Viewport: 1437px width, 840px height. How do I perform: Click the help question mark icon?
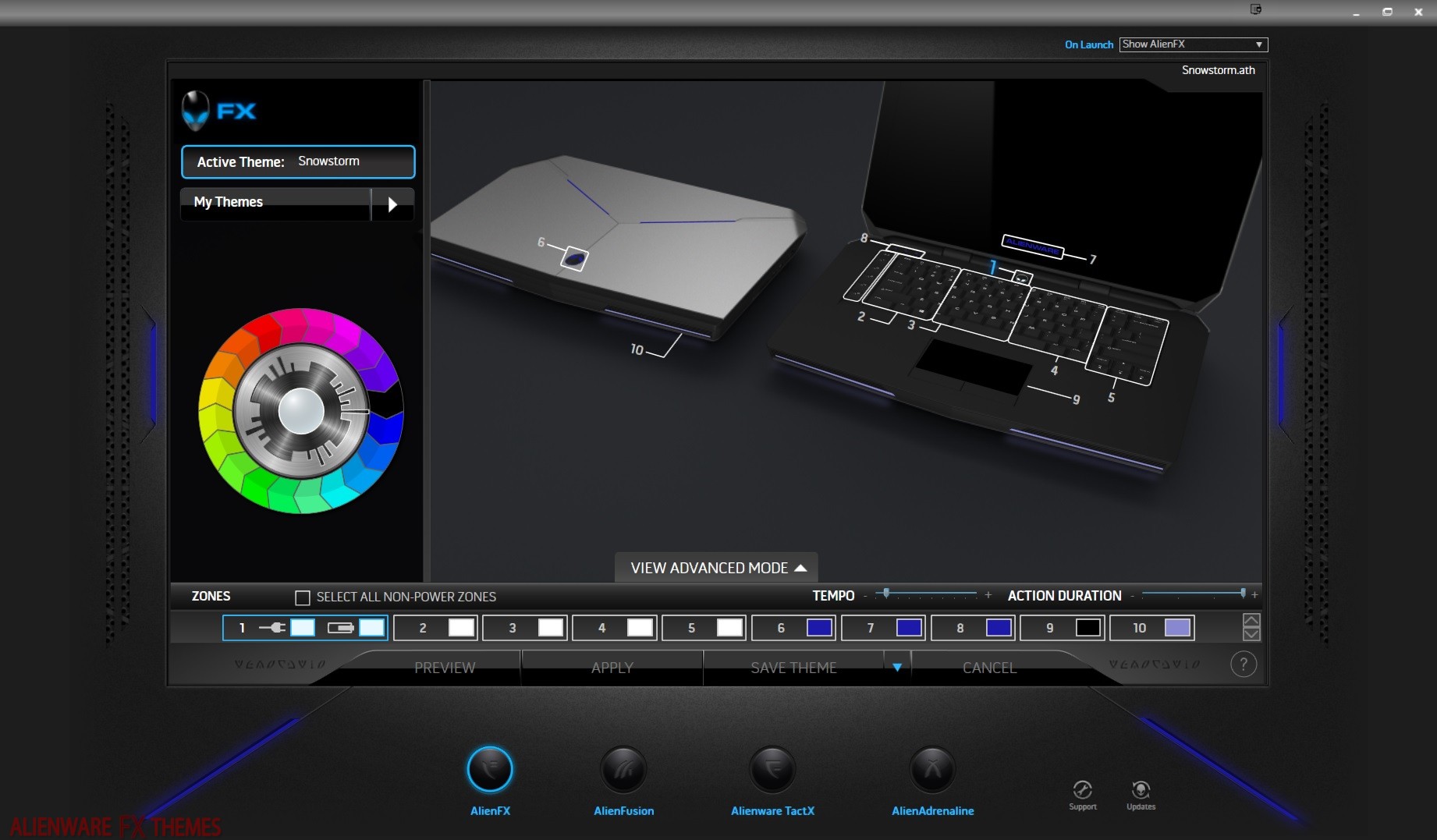(1244, 665)
